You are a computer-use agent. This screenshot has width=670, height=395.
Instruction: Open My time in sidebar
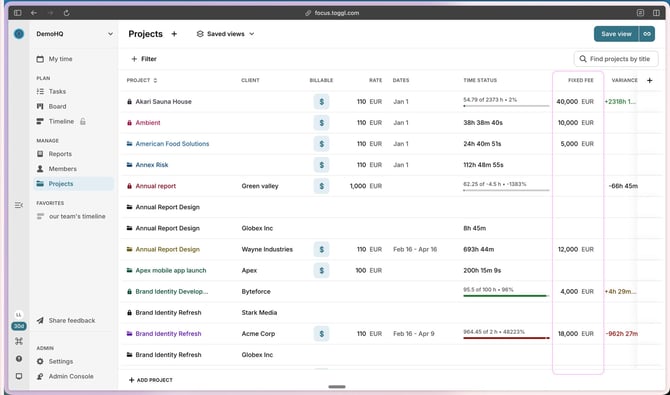point(55,59)
